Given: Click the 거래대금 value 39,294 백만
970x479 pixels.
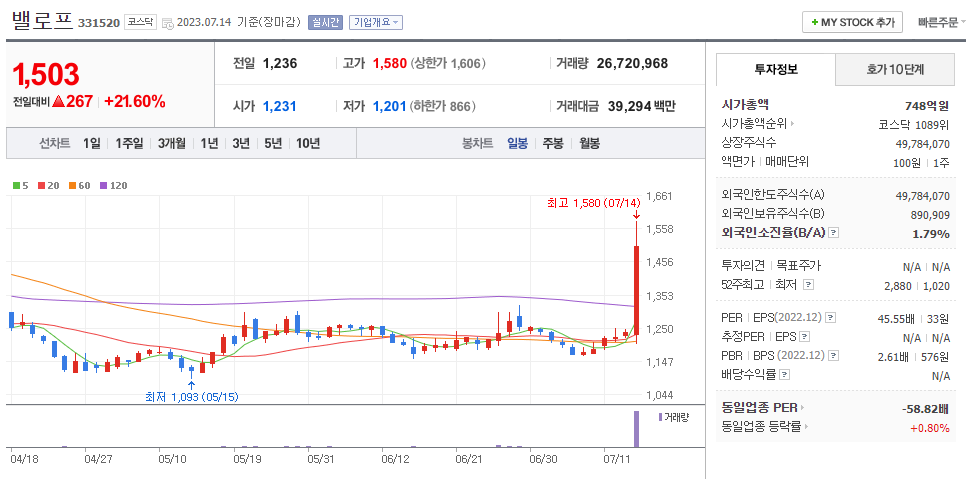Looking at the screenshot, I should point(642,106).
